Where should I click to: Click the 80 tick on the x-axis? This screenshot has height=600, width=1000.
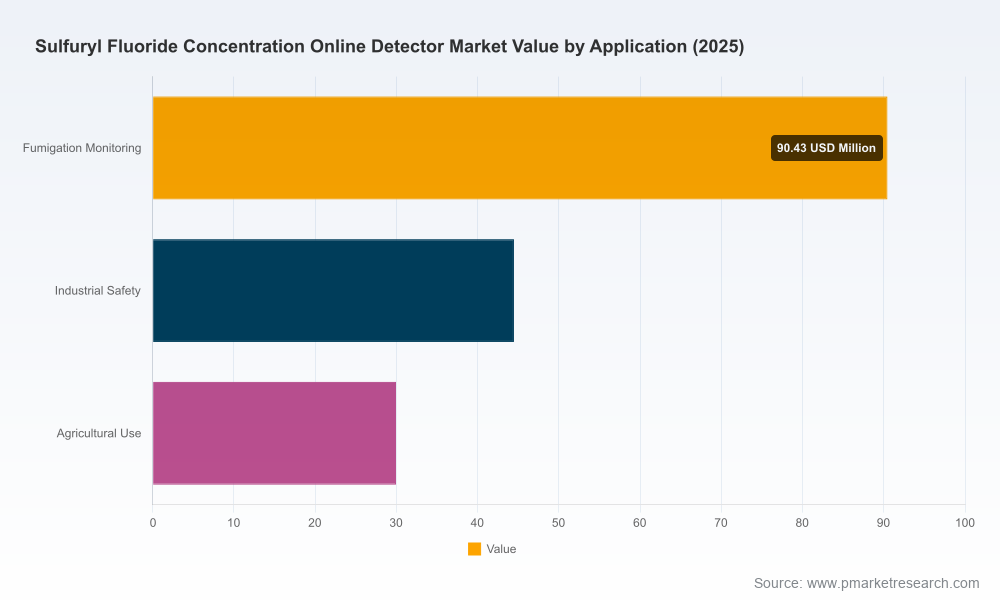coord(802,523)
